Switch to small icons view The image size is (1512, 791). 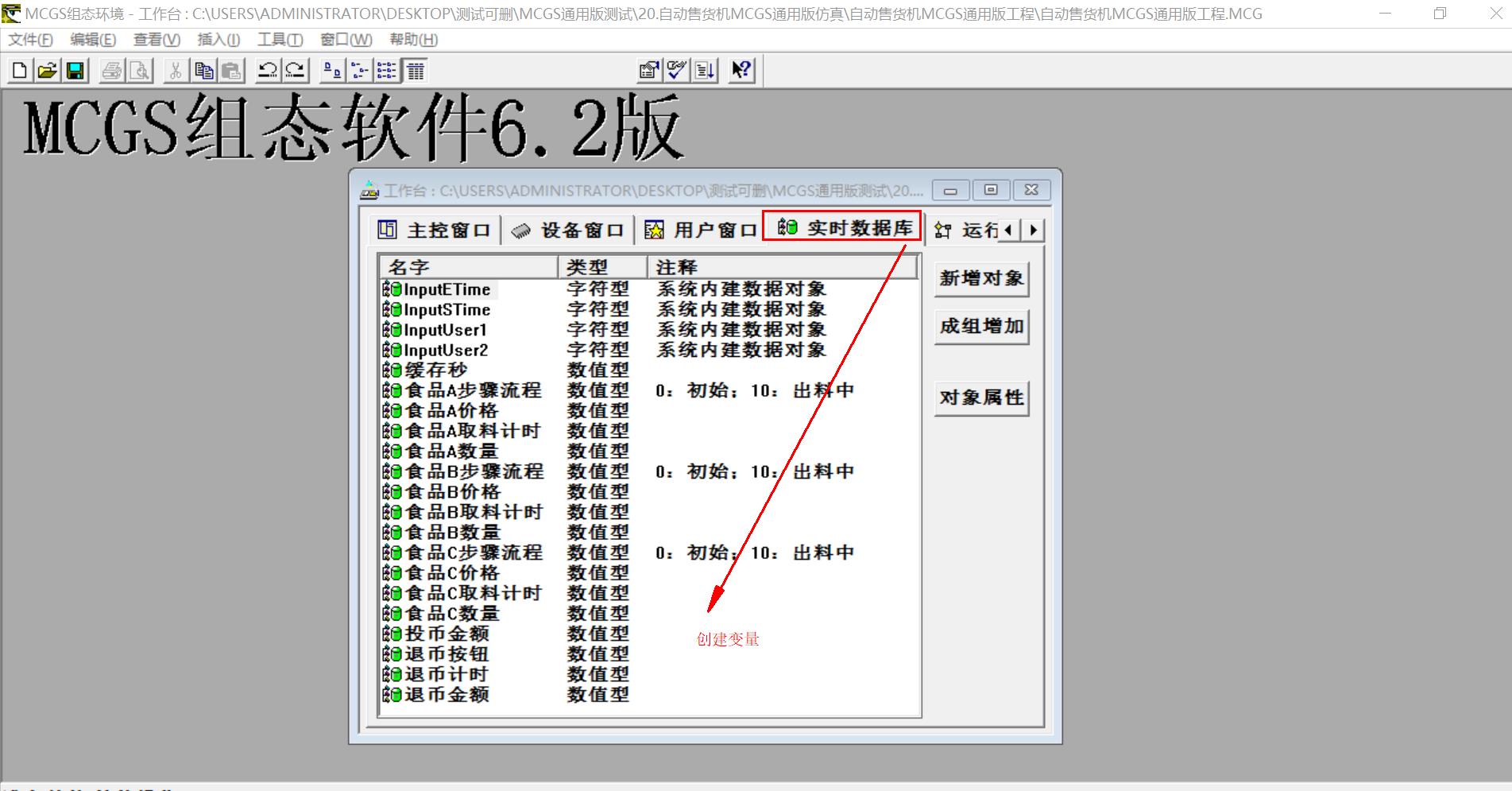(360, 71)
